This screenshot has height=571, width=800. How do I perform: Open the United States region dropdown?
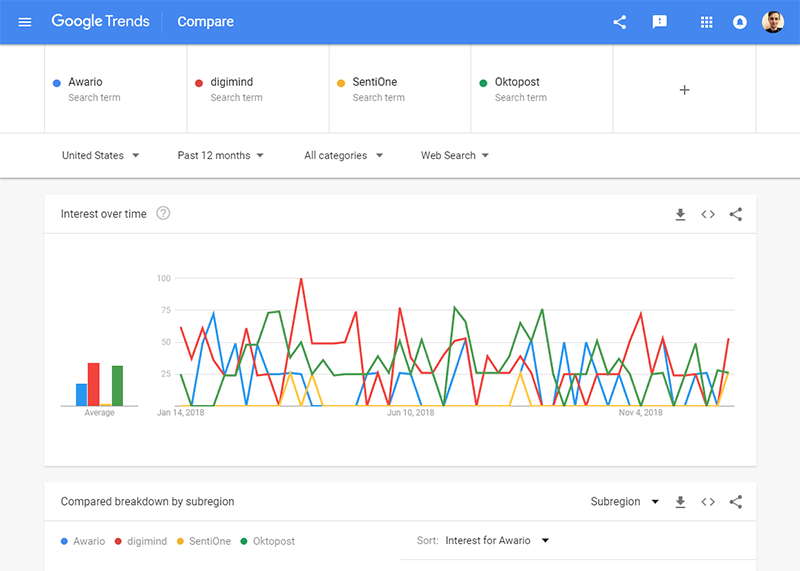[101, 155]
